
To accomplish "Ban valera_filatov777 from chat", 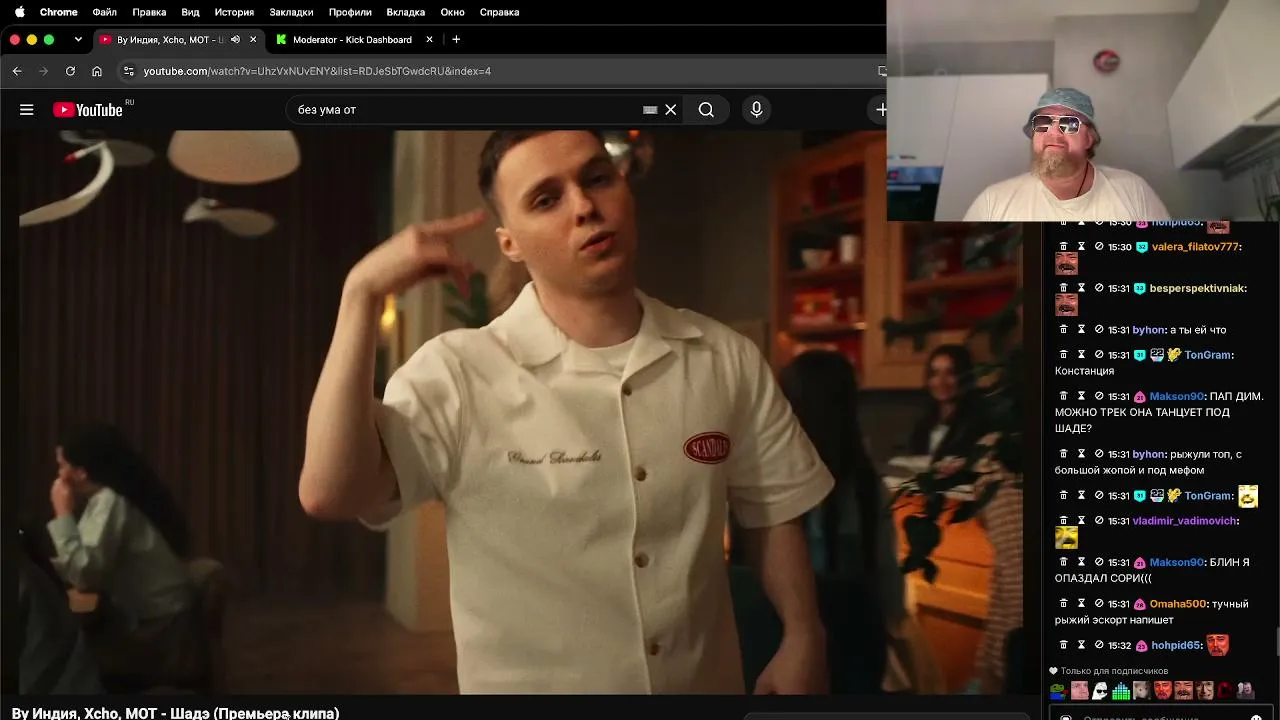I will click(1099, 247).
